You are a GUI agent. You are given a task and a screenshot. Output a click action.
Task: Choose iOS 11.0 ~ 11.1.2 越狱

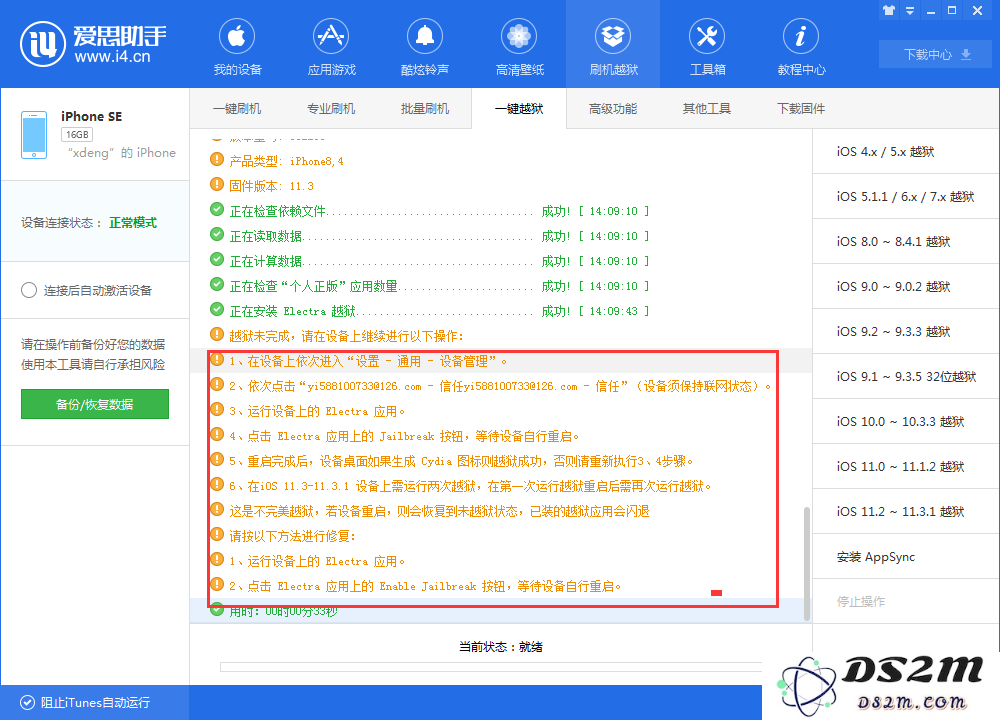coord(906,466)
